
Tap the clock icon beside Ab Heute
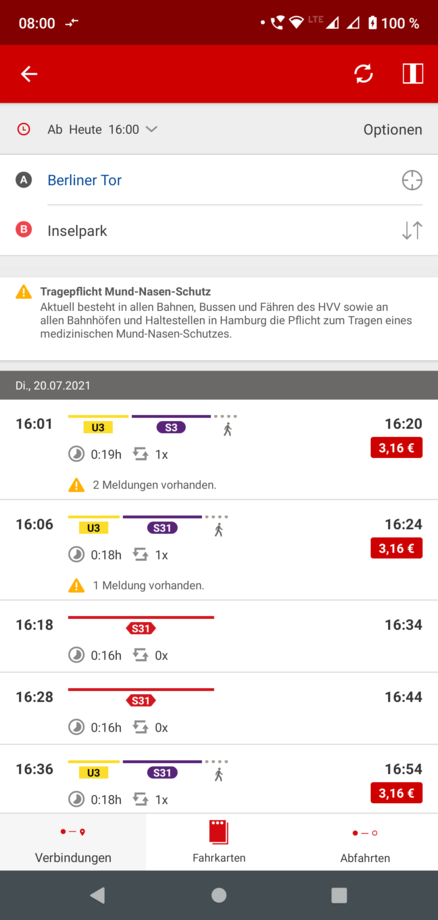point(23,129)
